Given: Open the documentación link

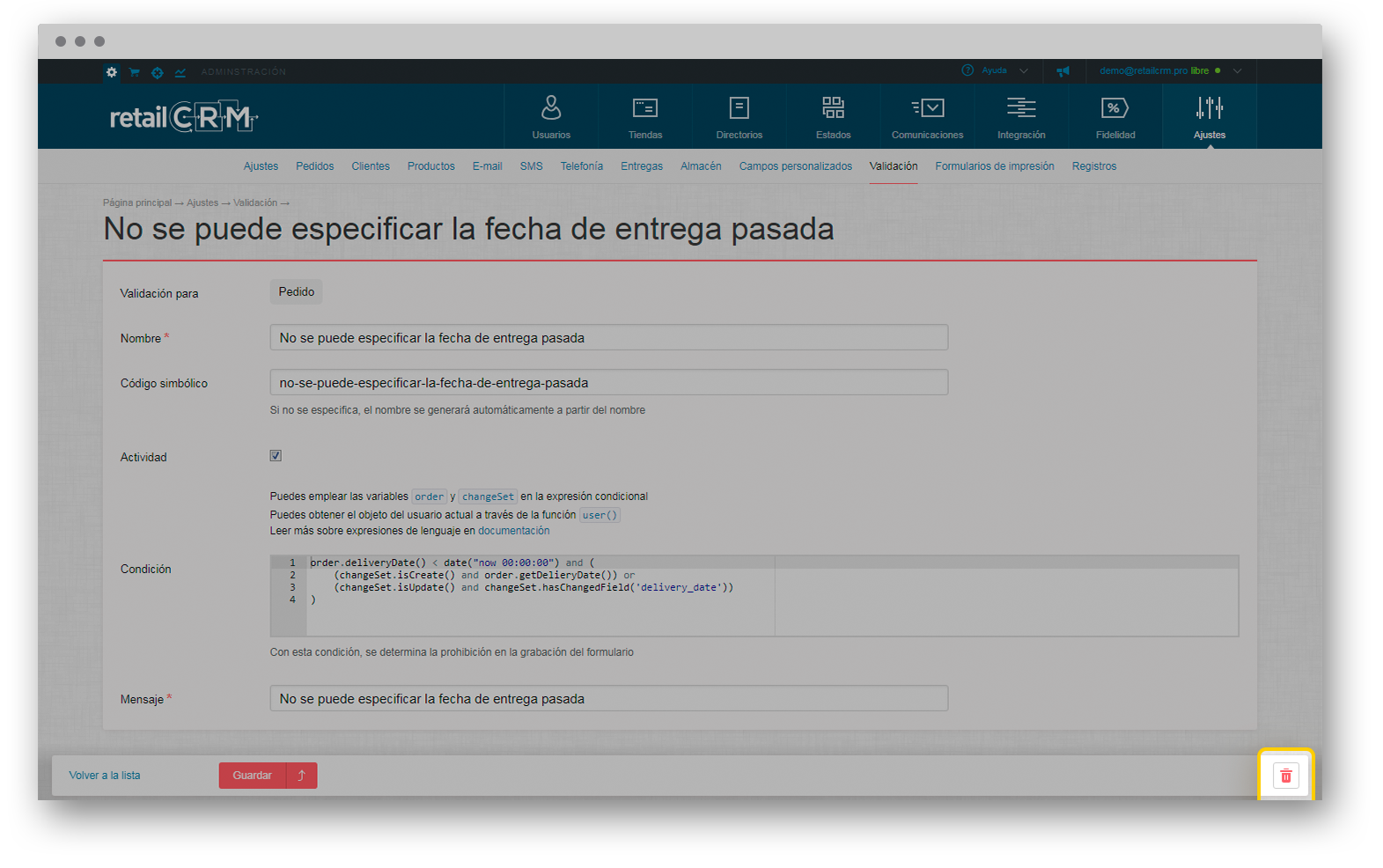Looking at the screenshot, I should pos(513,531).
